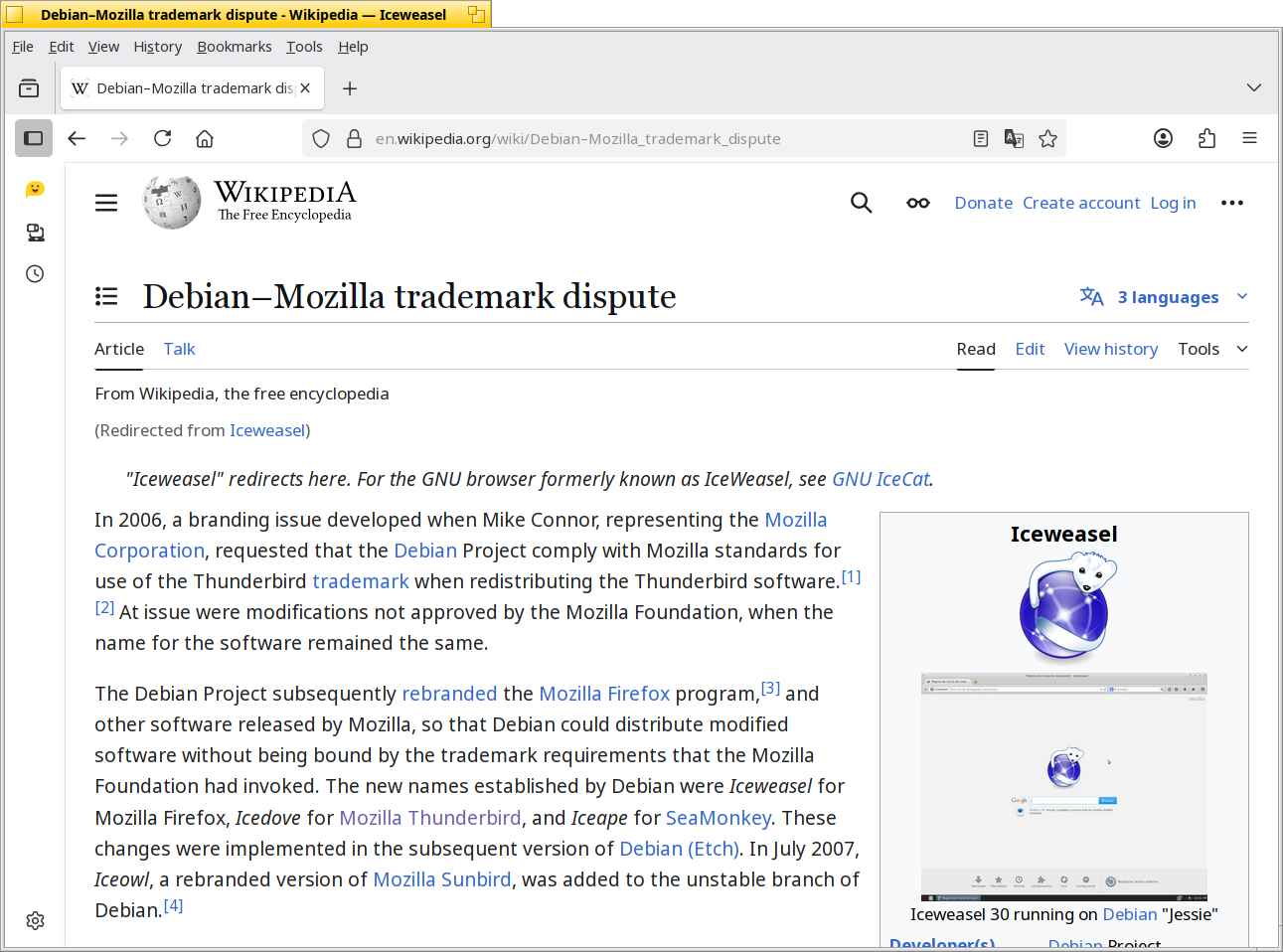The image size is (1283, 952).
Task: Open the GNU IceCat link
Action: (x=881, y=479)
